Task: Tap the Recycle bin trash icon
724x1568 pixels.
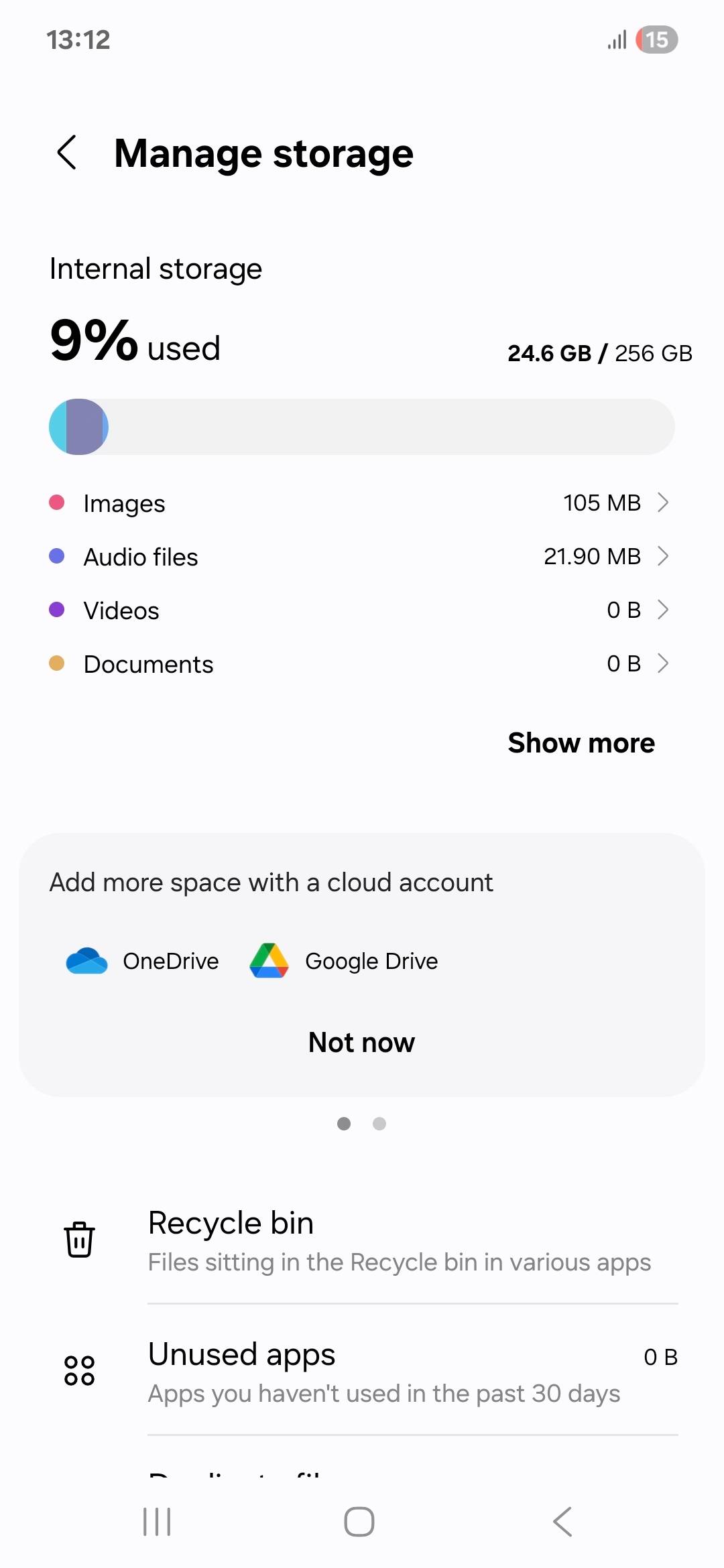Action: tap(79, 1239)
